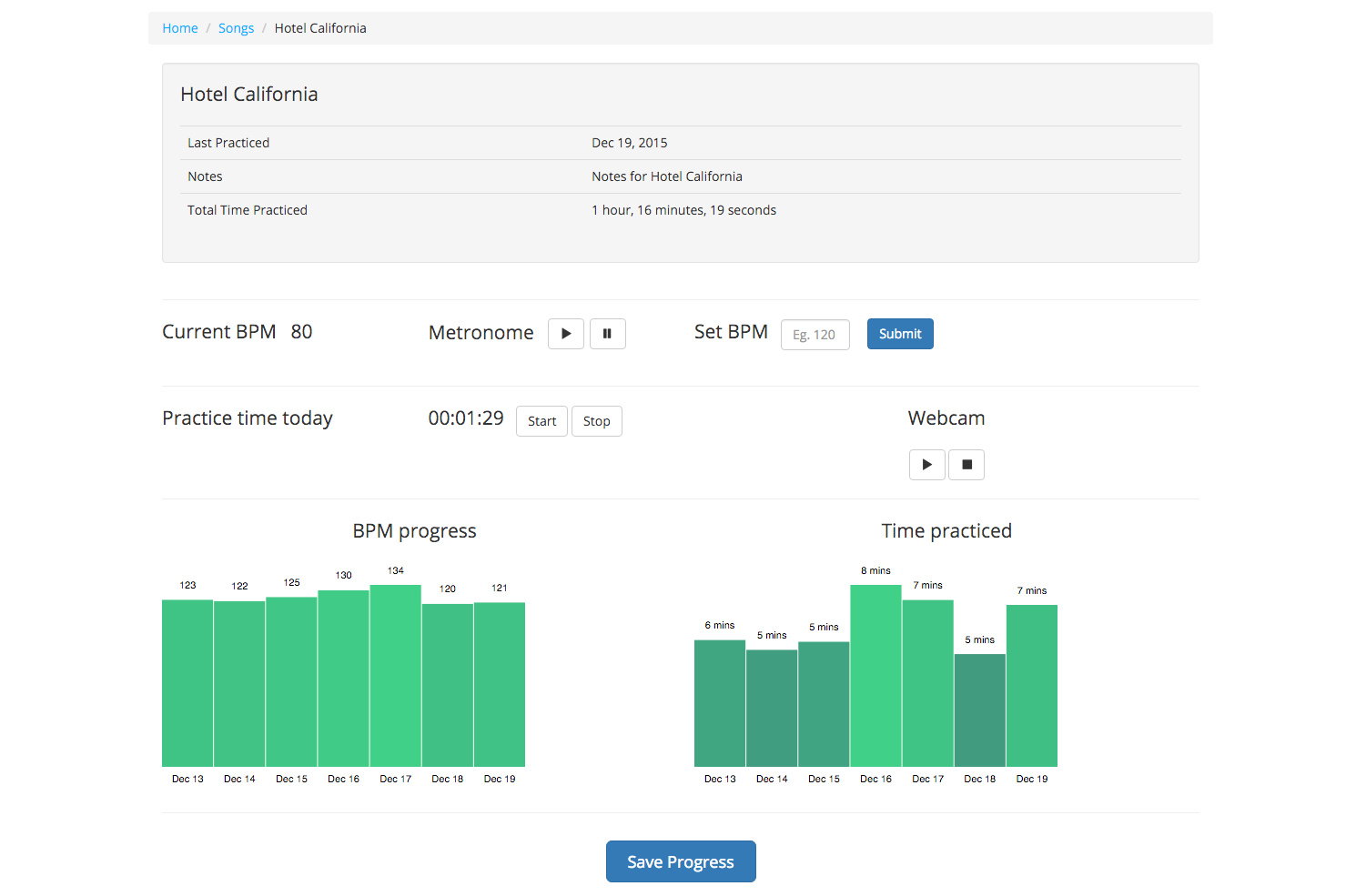
Task: Click the 'Practice time today' label
Action: point(248,418)
